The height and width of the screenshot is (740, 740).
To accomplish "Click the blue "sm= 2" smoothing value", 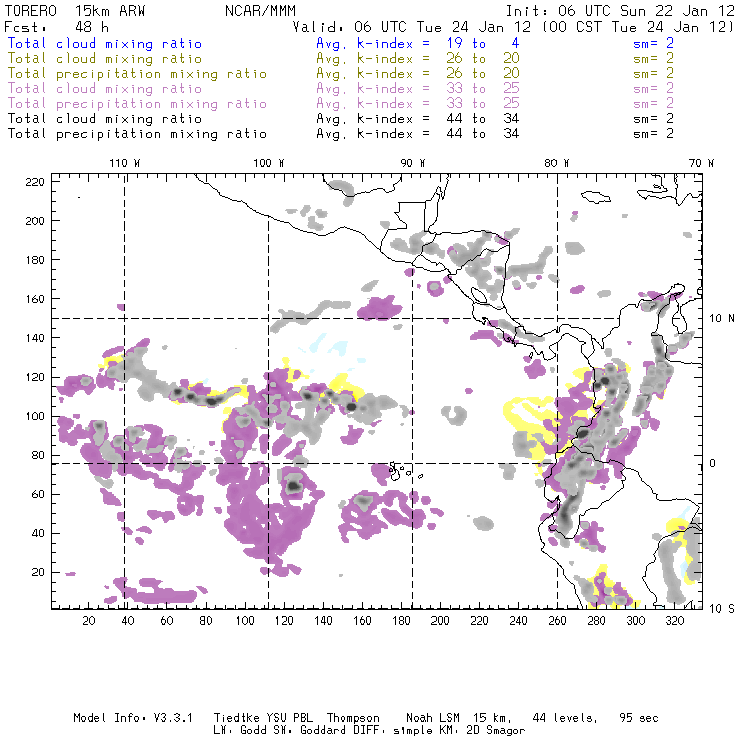I will (653, 43).
